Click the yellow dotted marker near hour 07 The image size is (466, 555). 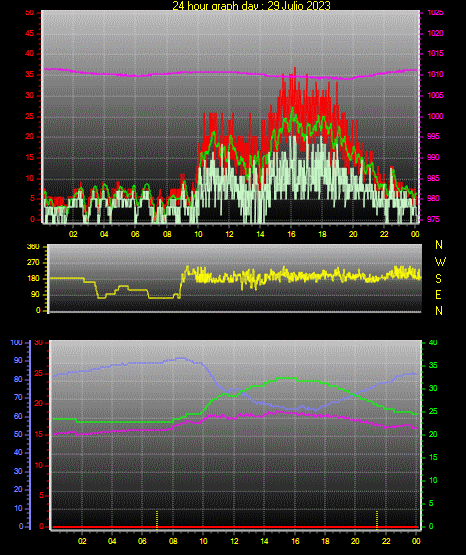click(157, 520)
